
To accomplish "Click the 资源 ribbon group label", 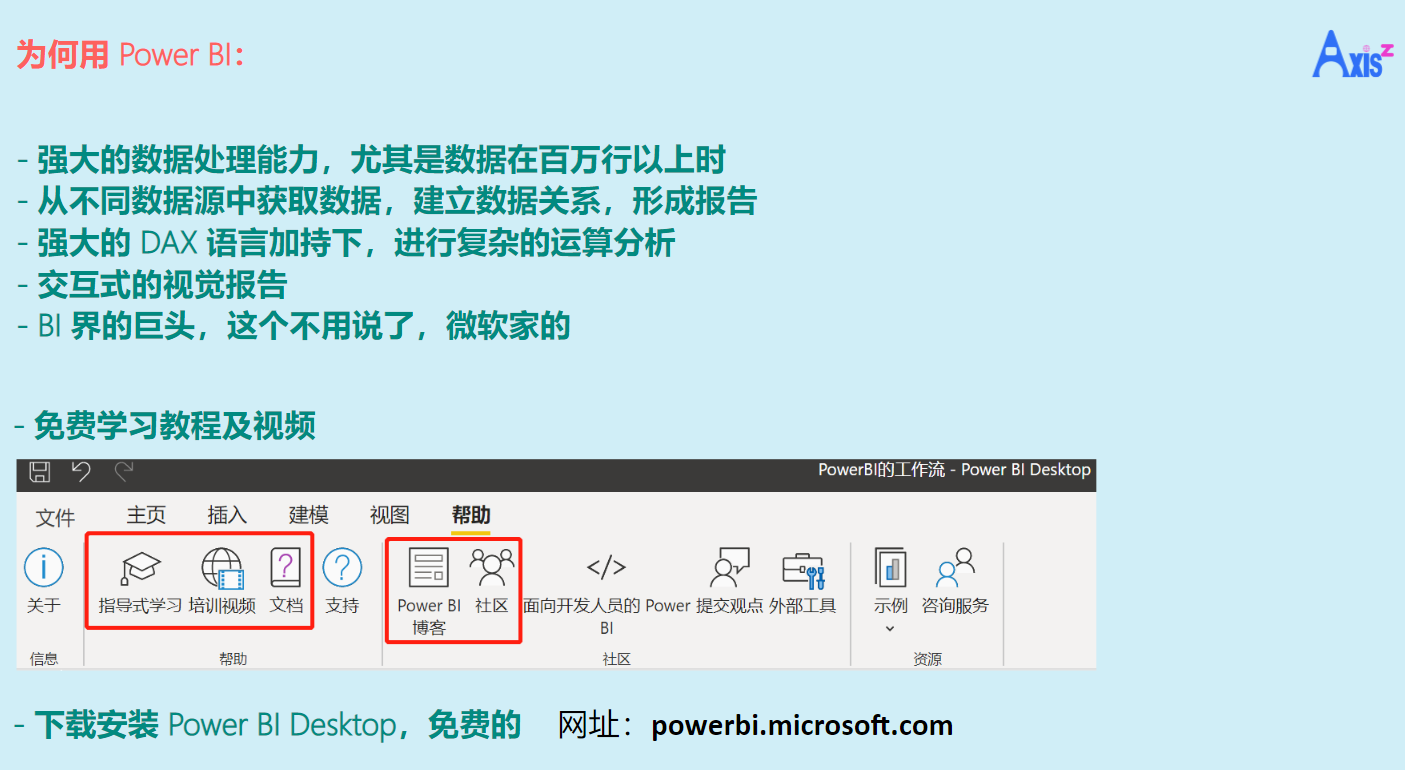I will tap(927, 659).
